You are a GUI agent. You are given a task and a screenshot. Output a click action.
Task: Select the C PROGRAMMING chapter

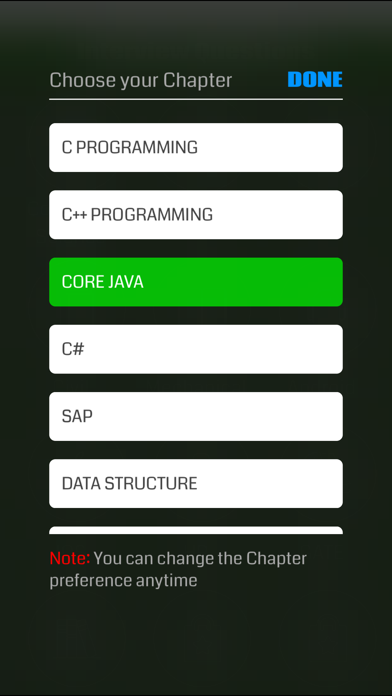[x=196, y=147]
